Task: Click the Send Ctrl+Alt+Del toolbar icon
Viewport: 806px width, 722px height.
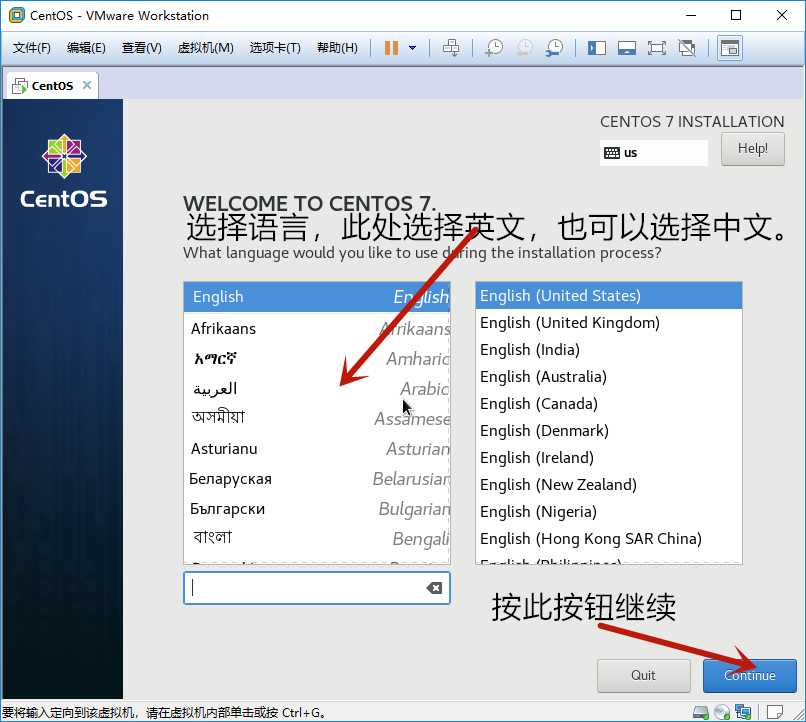Action: (x=451, y=48)
